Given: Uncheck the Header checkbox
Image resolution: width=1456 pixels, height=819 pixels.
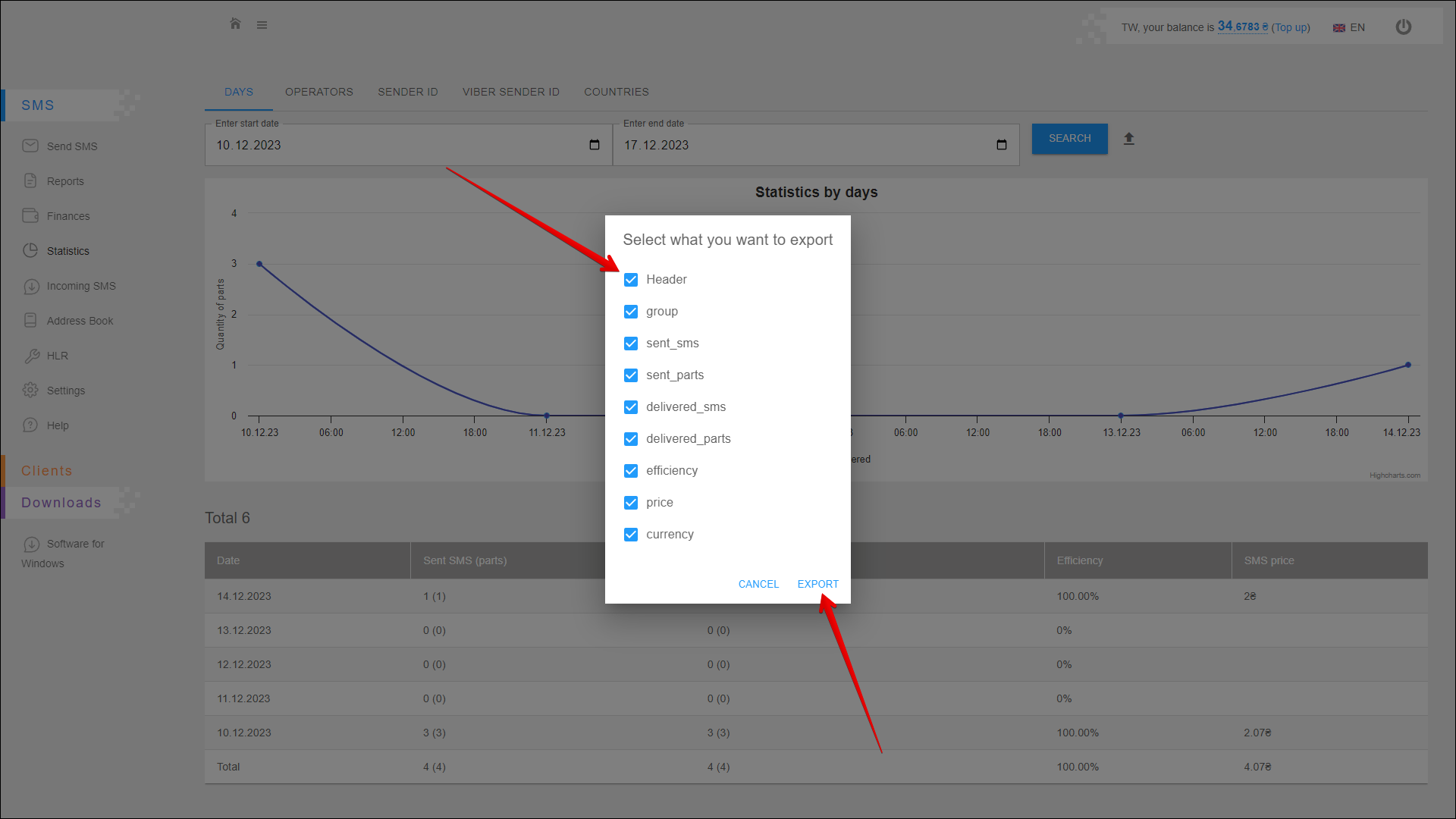Looking at the screenshot, I should 631,280.
